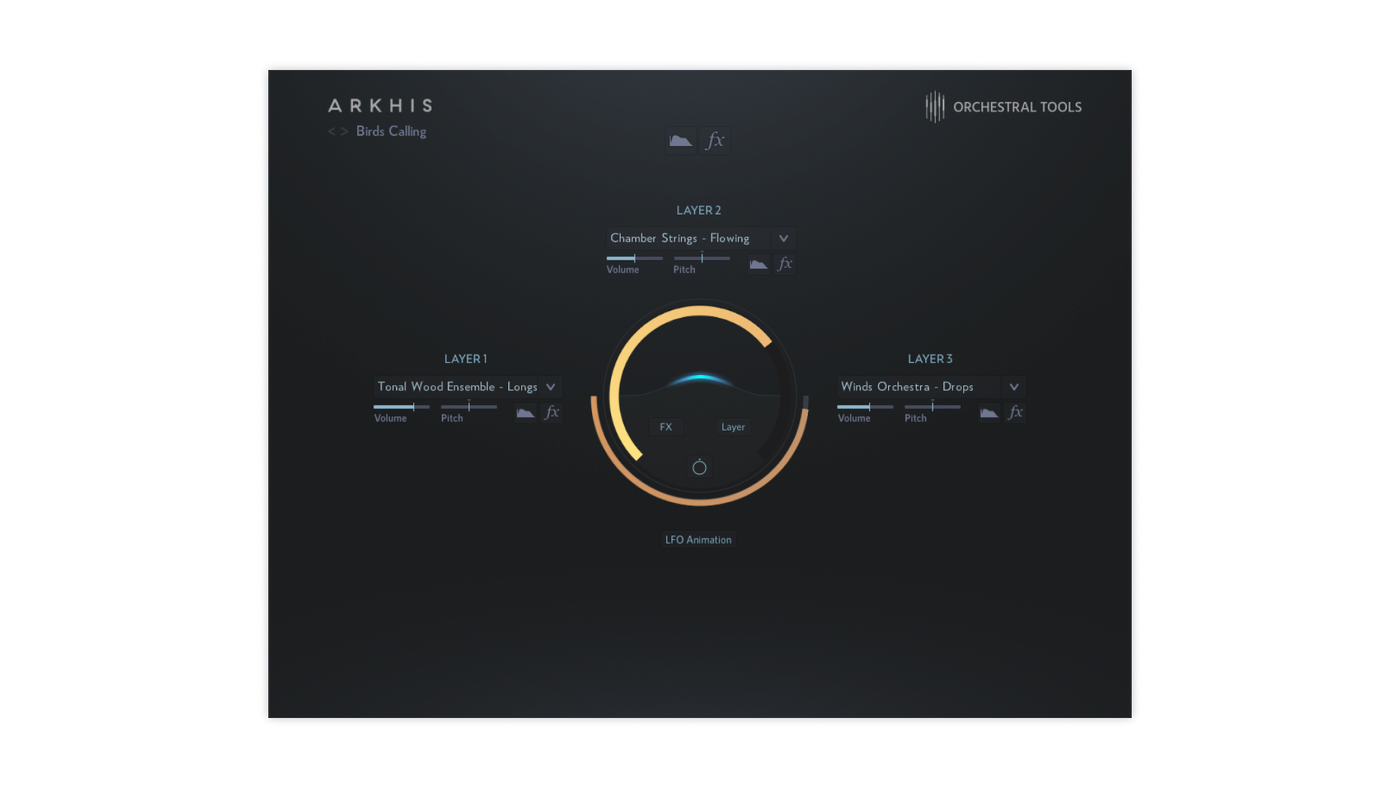Open the Layer 1 fx icon
This screenshot has height=788, width=1400.
coord(551,412)
